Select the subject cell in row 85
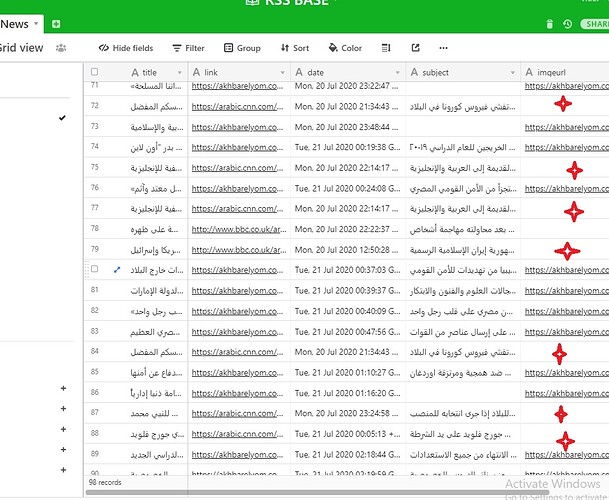The image size is (609, 500). point(463,372)
